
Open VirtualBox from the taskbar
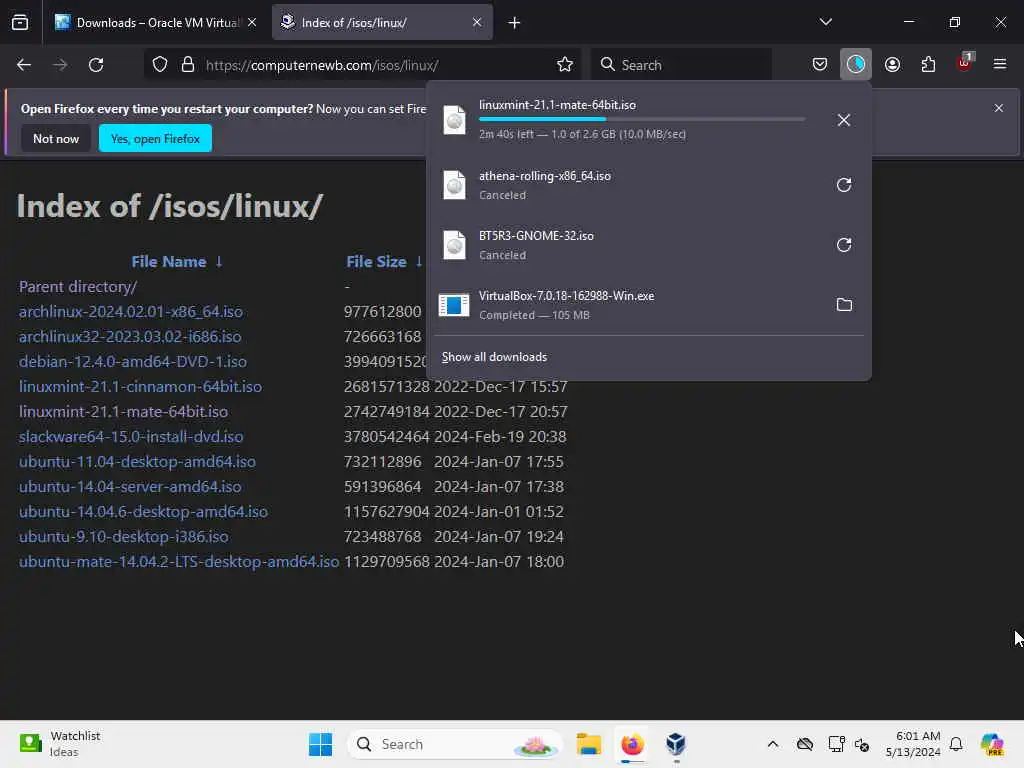point(676,744)
